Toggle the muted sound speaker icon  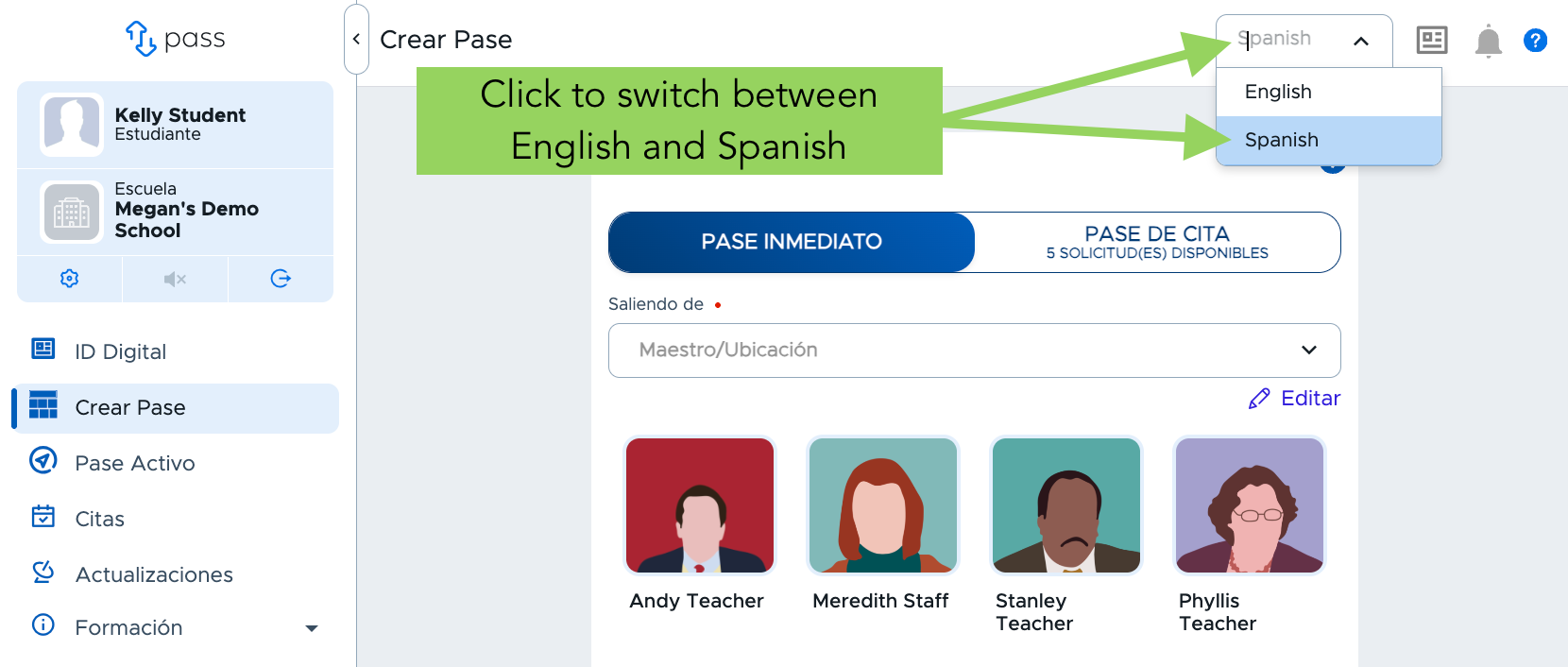(175, 279)
